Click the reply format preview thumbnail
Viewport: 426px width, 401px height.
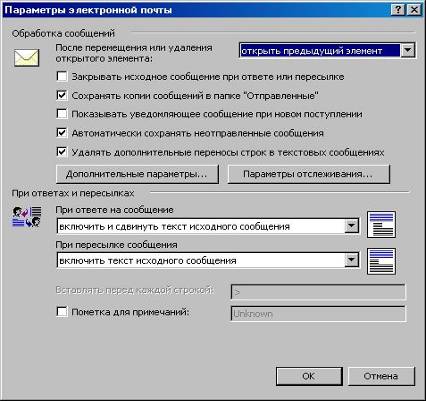pos(381,224)
